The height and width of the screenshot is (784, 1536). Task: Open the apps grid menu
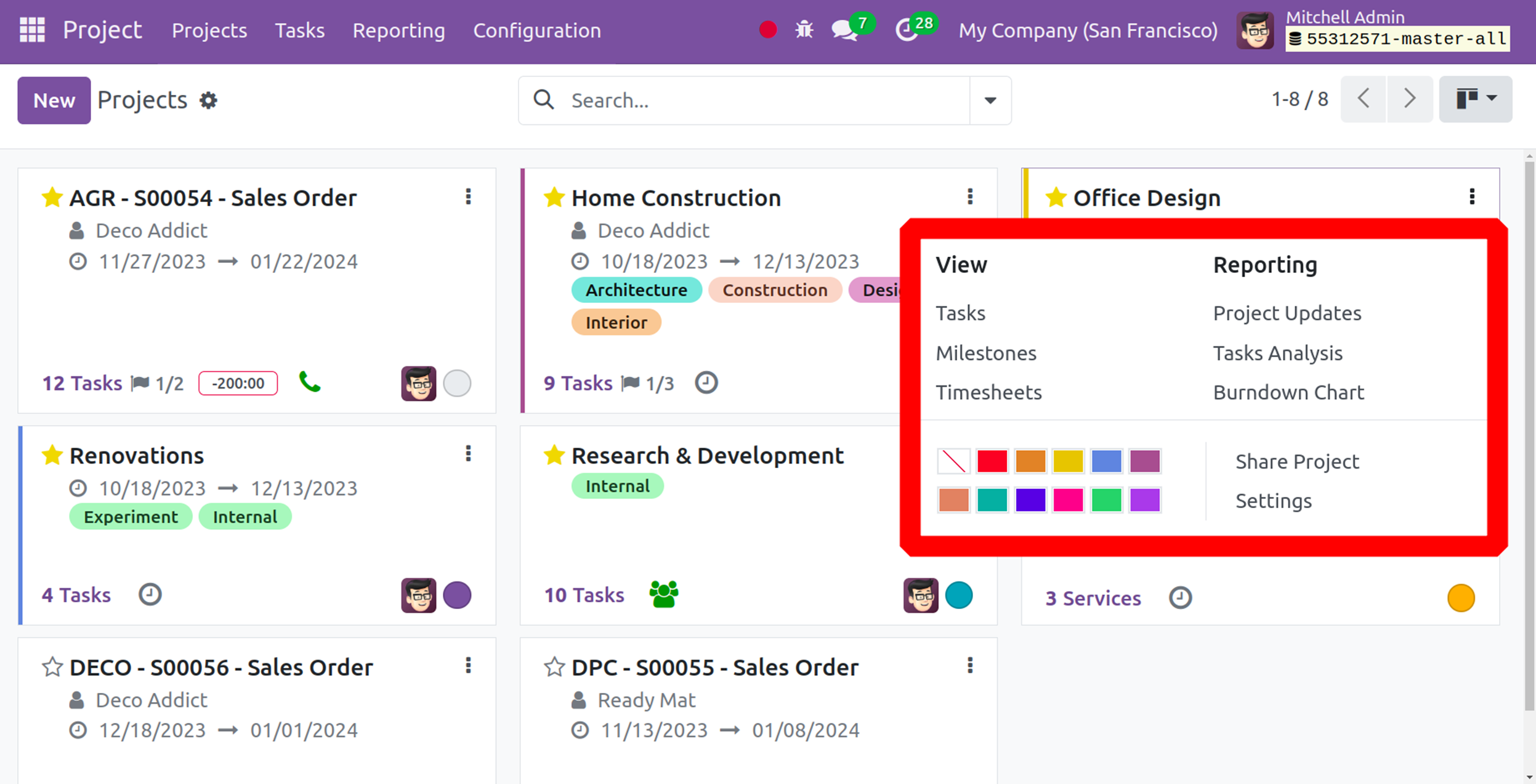(x=32, y=30)
